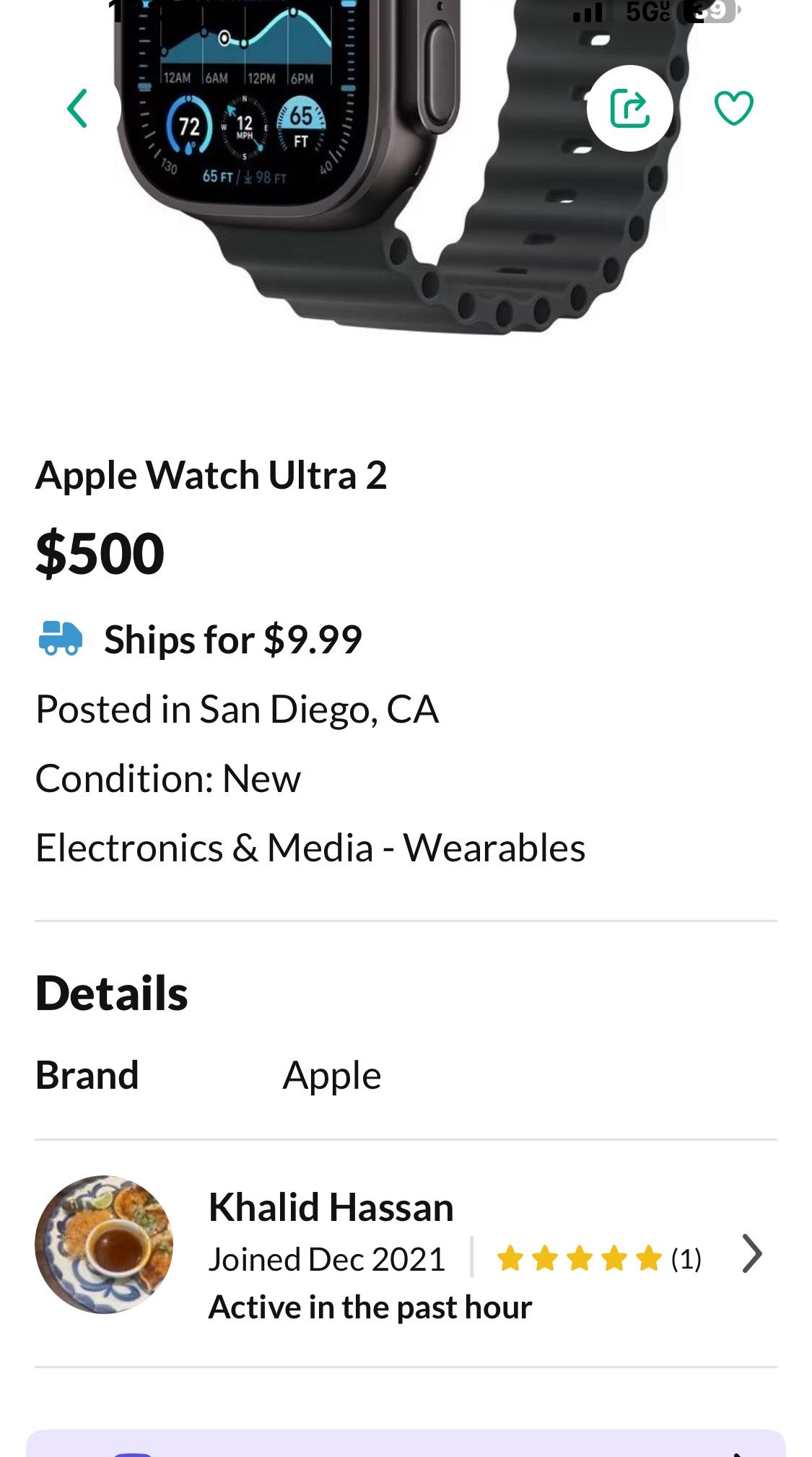Click the five-star seller rating
Image resolution: width=812 pixels, height=1457 pixels.
pos(579,1258)
